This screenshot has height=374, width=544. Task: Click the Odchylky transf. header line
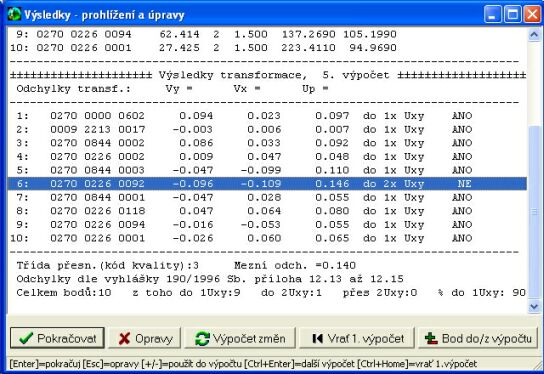point(172,88)
